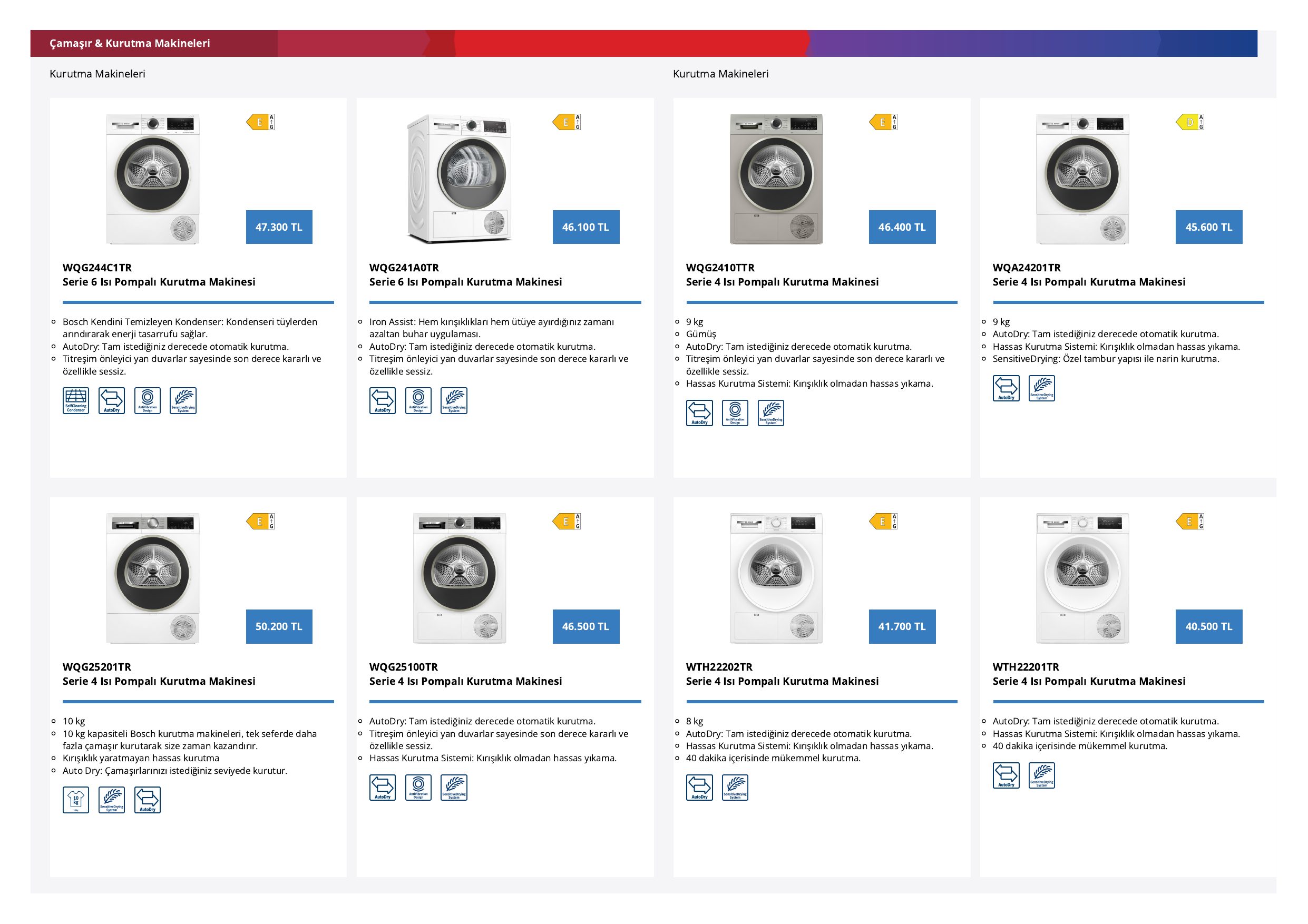
Task: Click the Çamaşır & Kurutma Makineleri header
Action: coord(130,43)
